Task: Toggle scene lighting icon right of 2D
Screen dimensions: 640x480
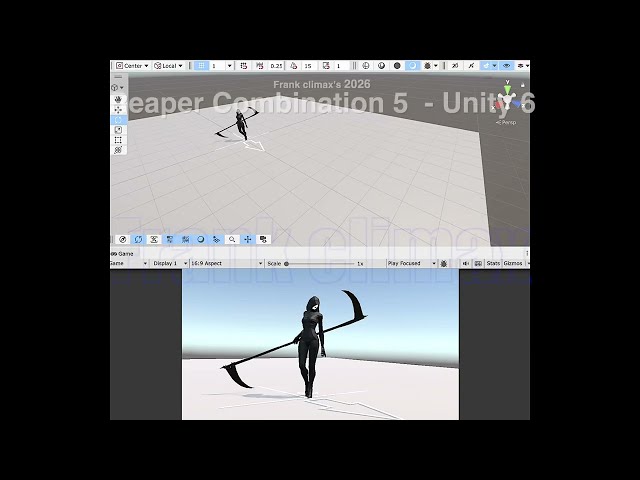Action: (x=471, y=66)
